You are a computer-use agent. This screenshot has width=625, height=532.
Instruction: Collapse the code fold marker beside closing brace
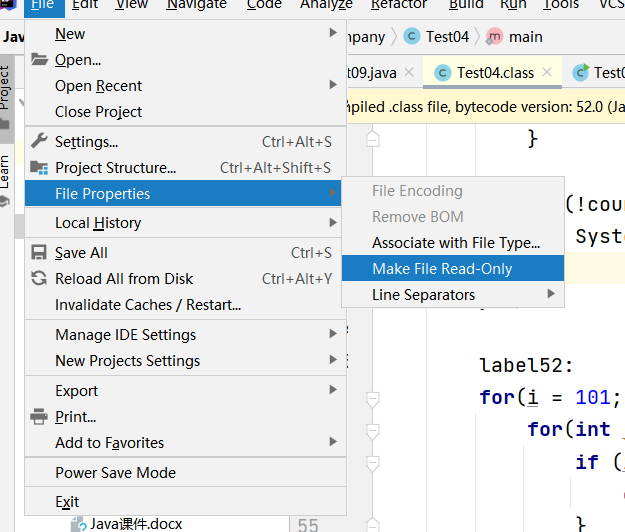(373, 139)
